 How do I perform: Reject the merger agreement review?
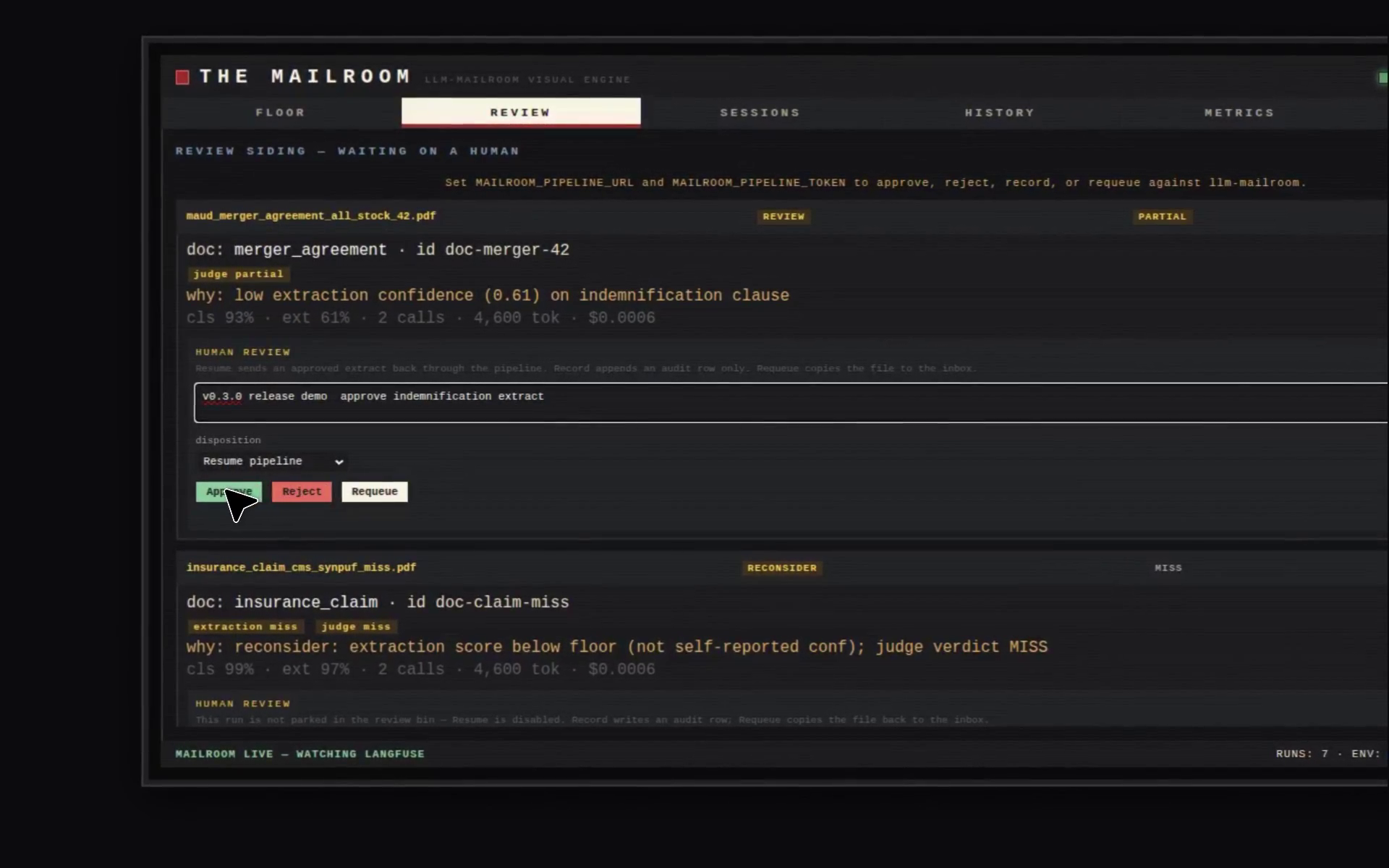[x=302, y=492]
